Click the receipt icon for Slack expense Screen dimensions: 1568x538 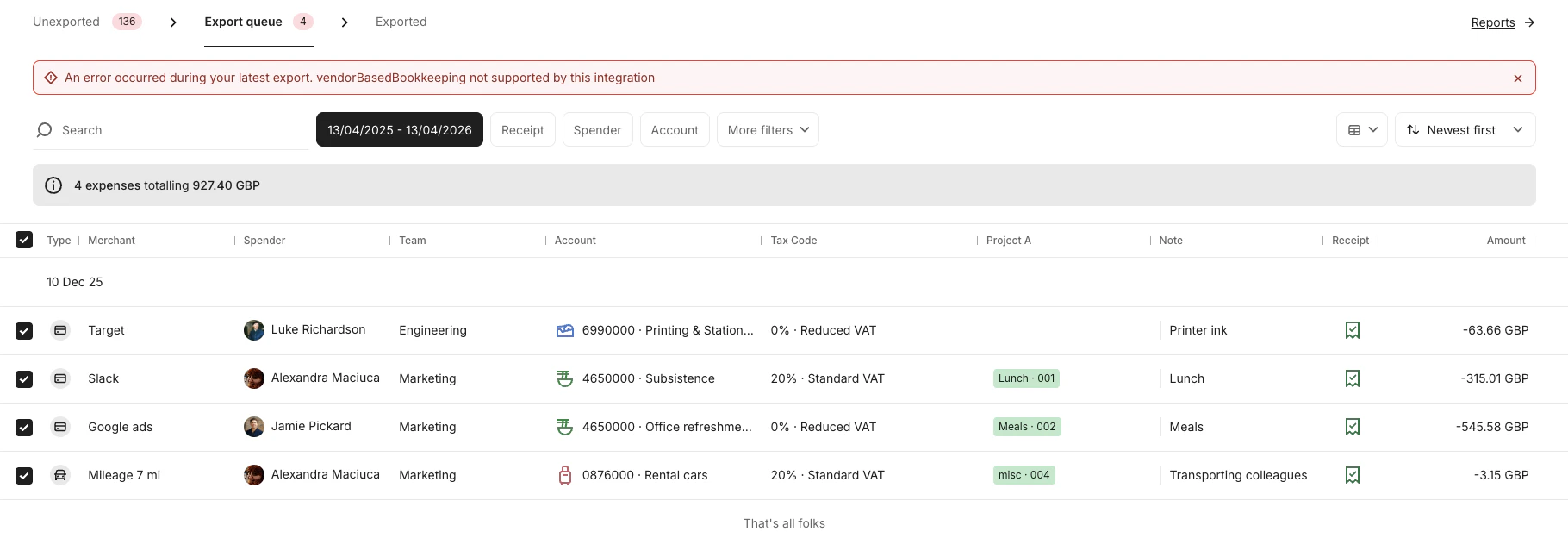pos(1352,378)
